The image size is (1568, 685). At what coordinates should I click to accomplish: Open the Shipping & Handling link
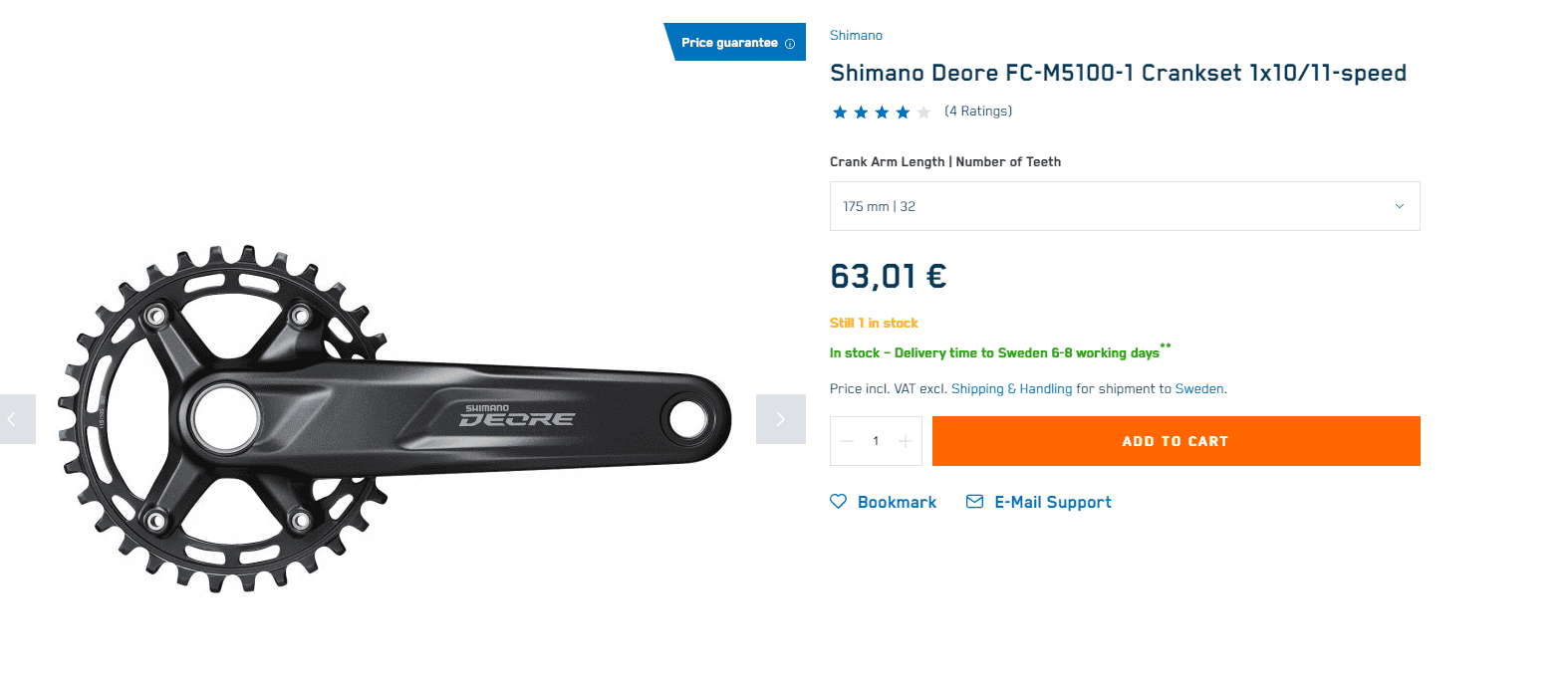coord(1011,389)
